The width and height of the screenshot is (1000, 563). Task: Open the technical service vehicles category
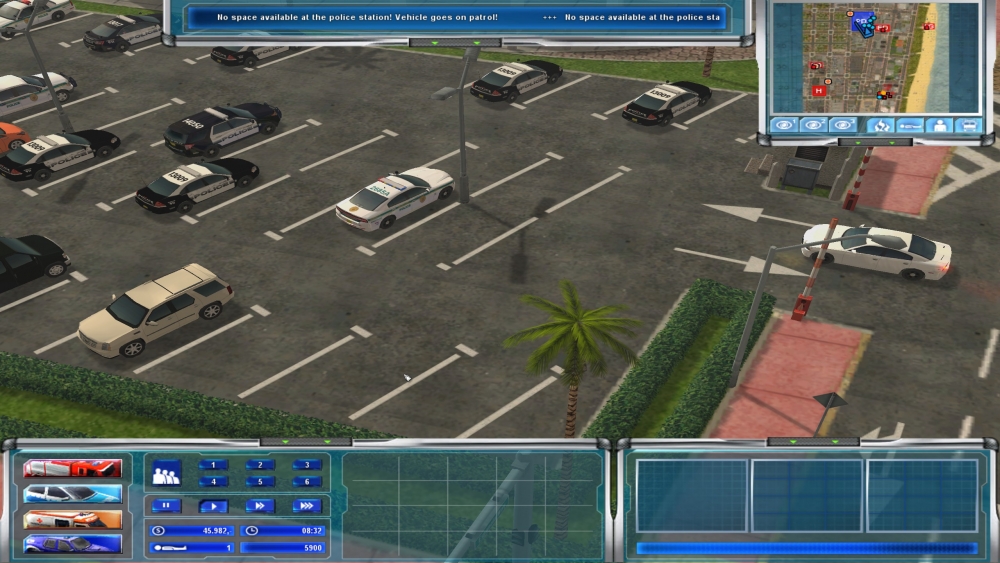72,544
